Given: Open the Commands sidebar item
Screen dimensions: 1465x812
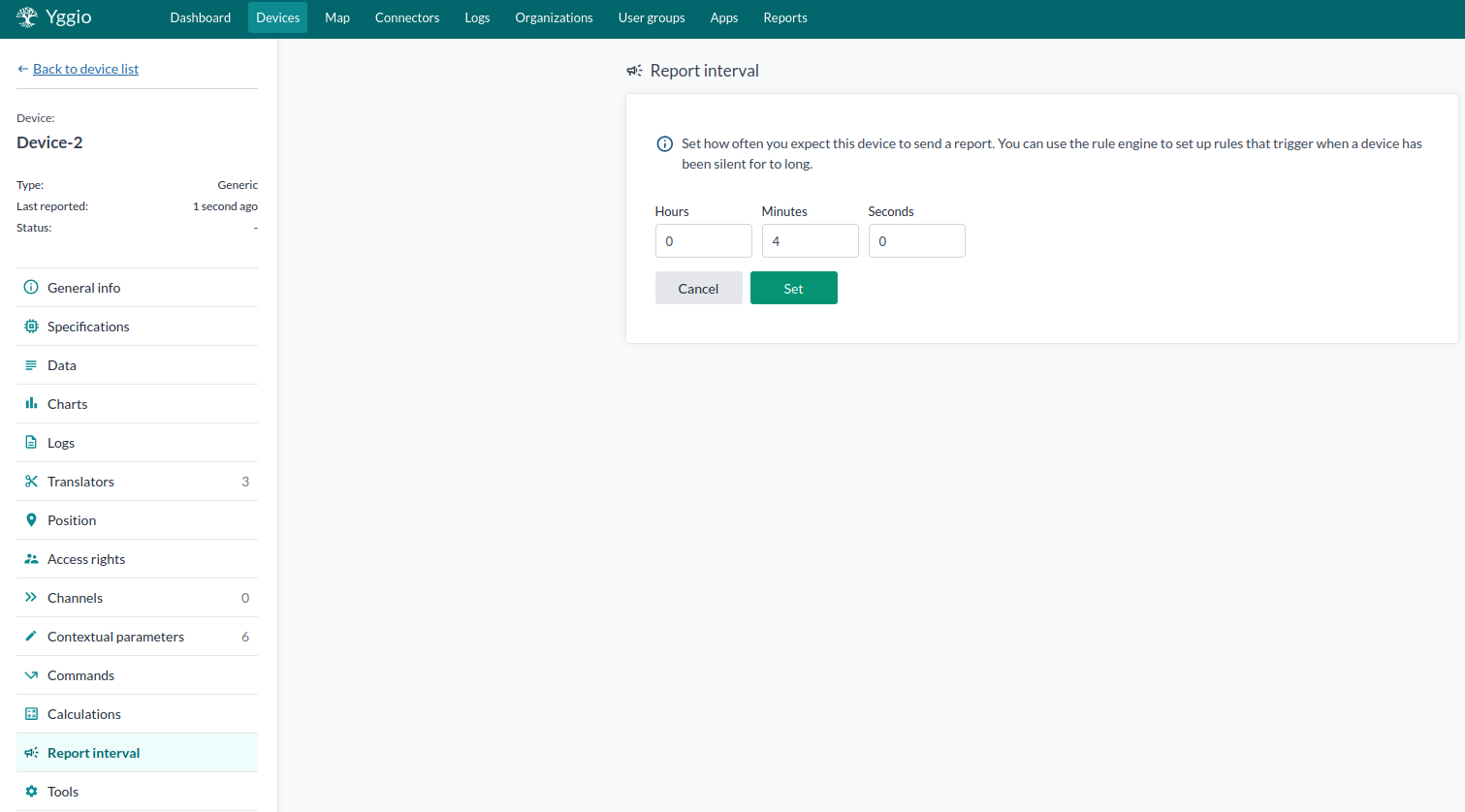Looking at the screenshot, I should [x=80, y=675].
